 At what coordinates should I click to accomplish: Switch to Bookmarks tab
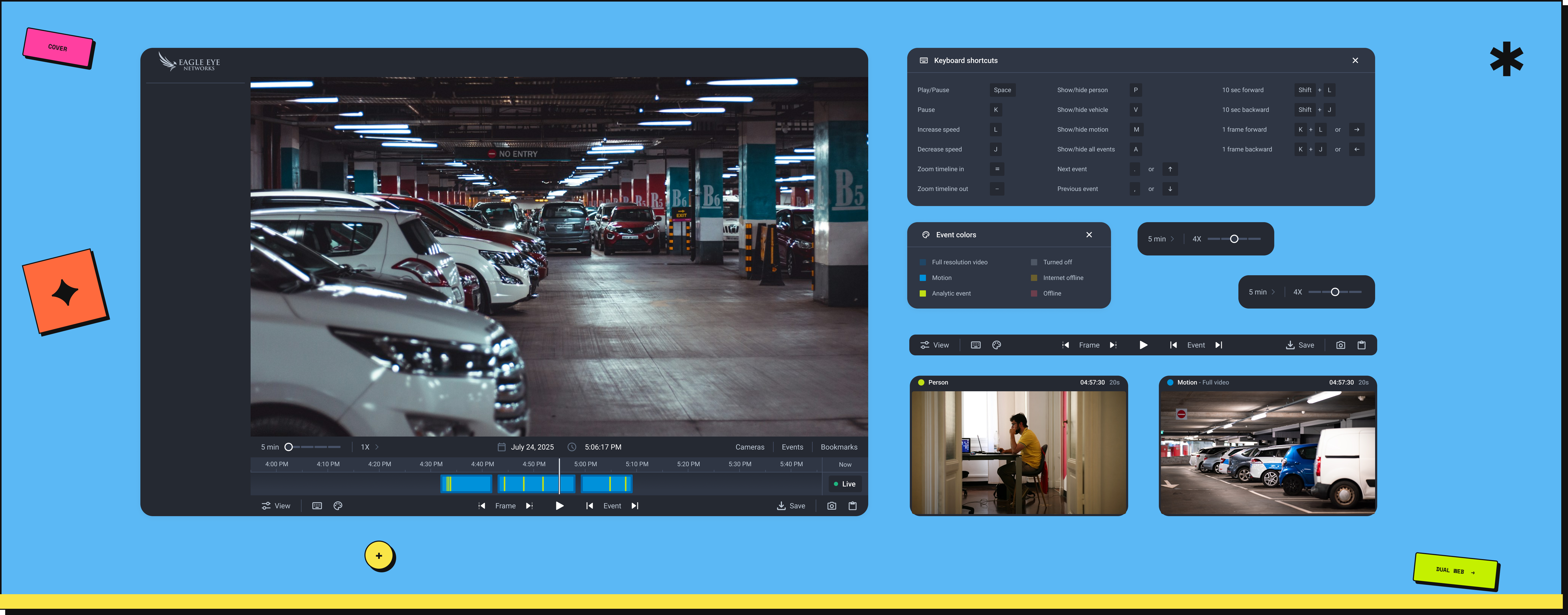click(839, 447)
